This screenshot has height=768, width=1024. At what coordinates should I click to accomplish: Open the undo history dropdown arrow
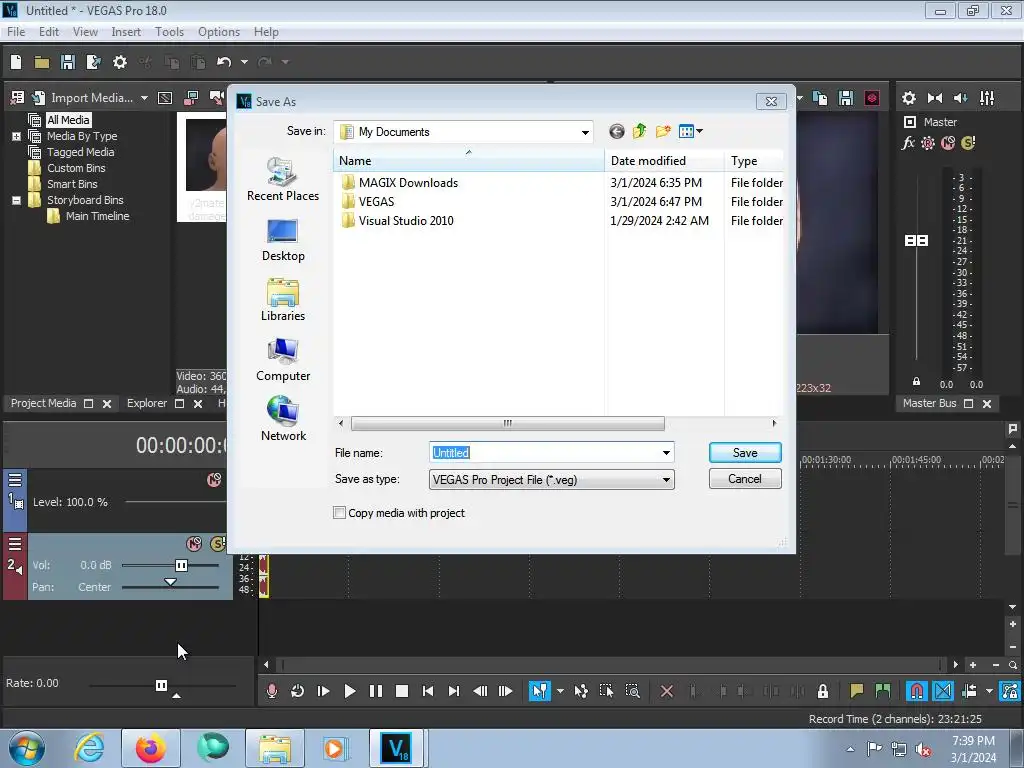coord(244,62)
